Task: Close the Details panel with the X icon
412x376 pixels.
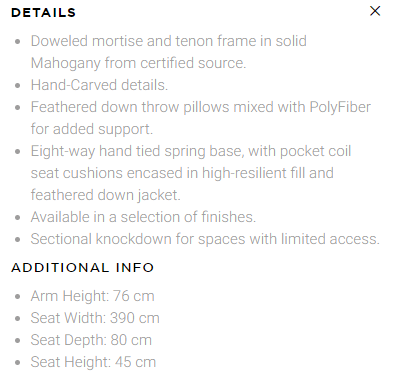Action: coord(375,11)
